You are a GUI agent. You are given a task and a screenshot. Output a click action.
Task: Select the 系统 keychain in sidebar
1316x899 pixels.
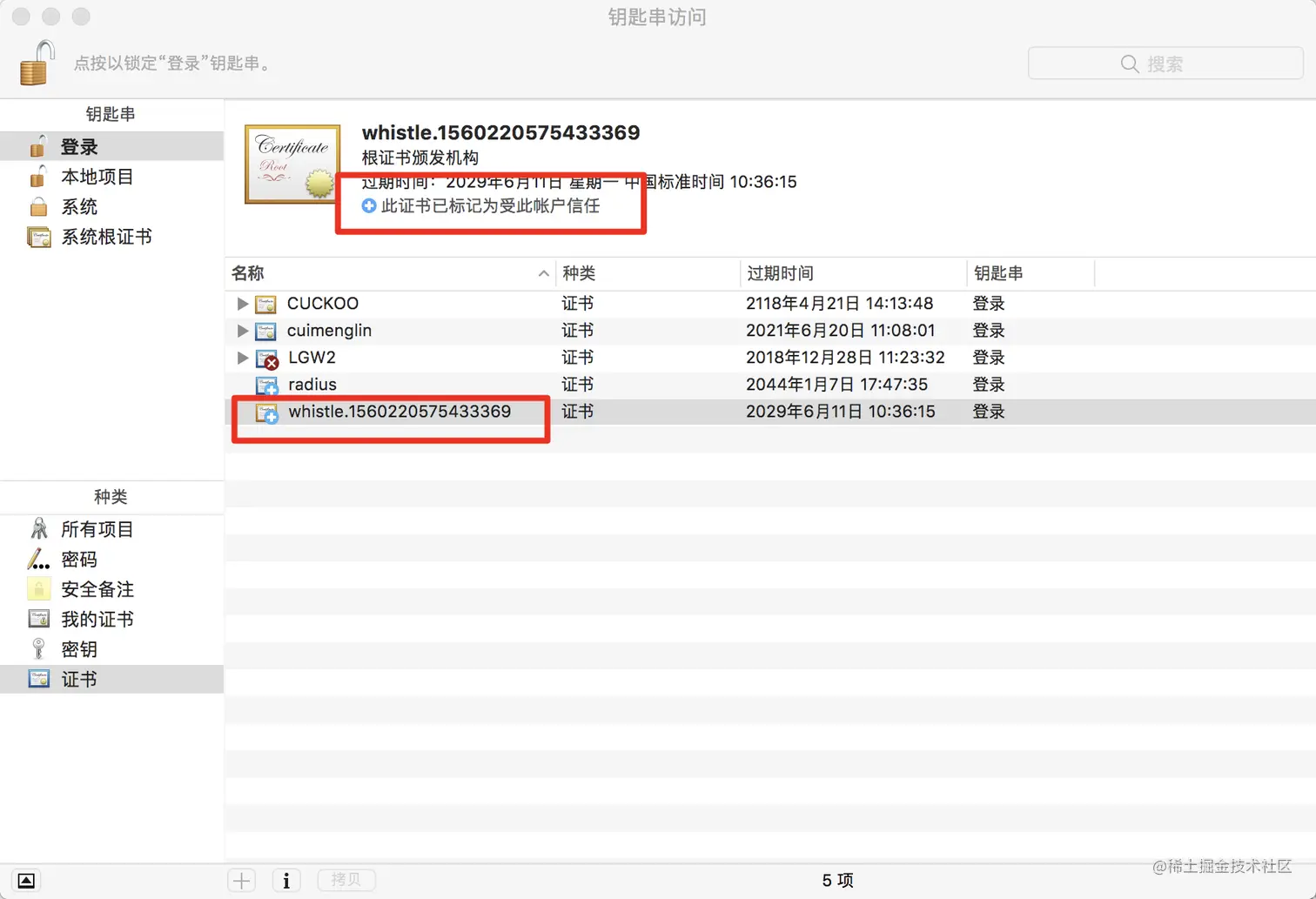point(79,206)
